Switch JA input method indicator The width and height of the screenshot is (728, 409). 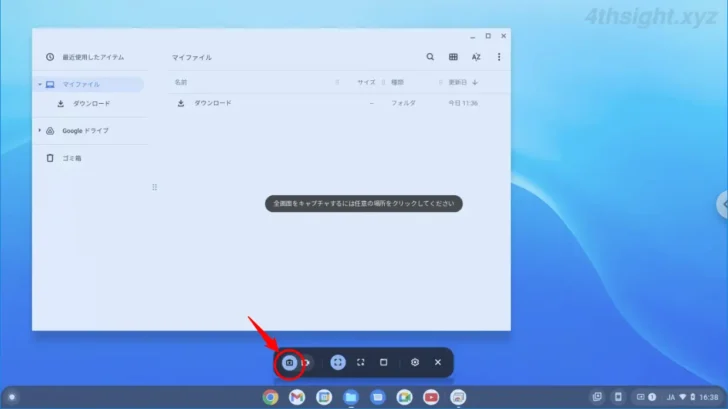[671, 397]
